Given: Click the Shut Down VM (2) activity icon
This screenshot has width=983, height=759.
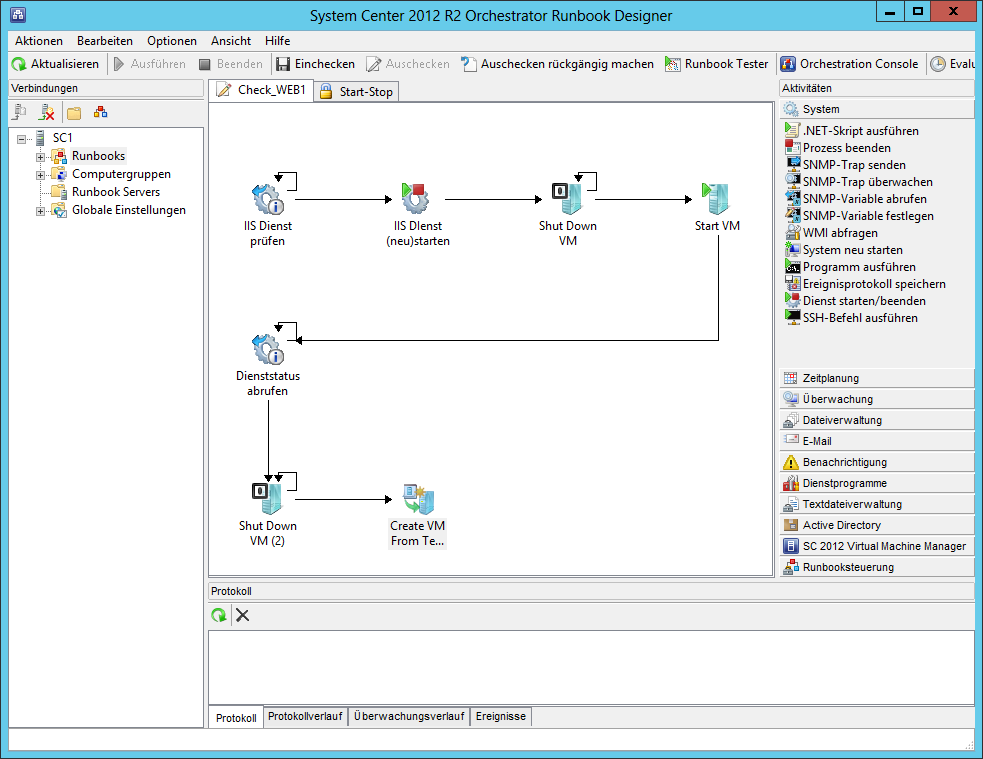Looking at the screenshot, I should (x=268, y=499).
